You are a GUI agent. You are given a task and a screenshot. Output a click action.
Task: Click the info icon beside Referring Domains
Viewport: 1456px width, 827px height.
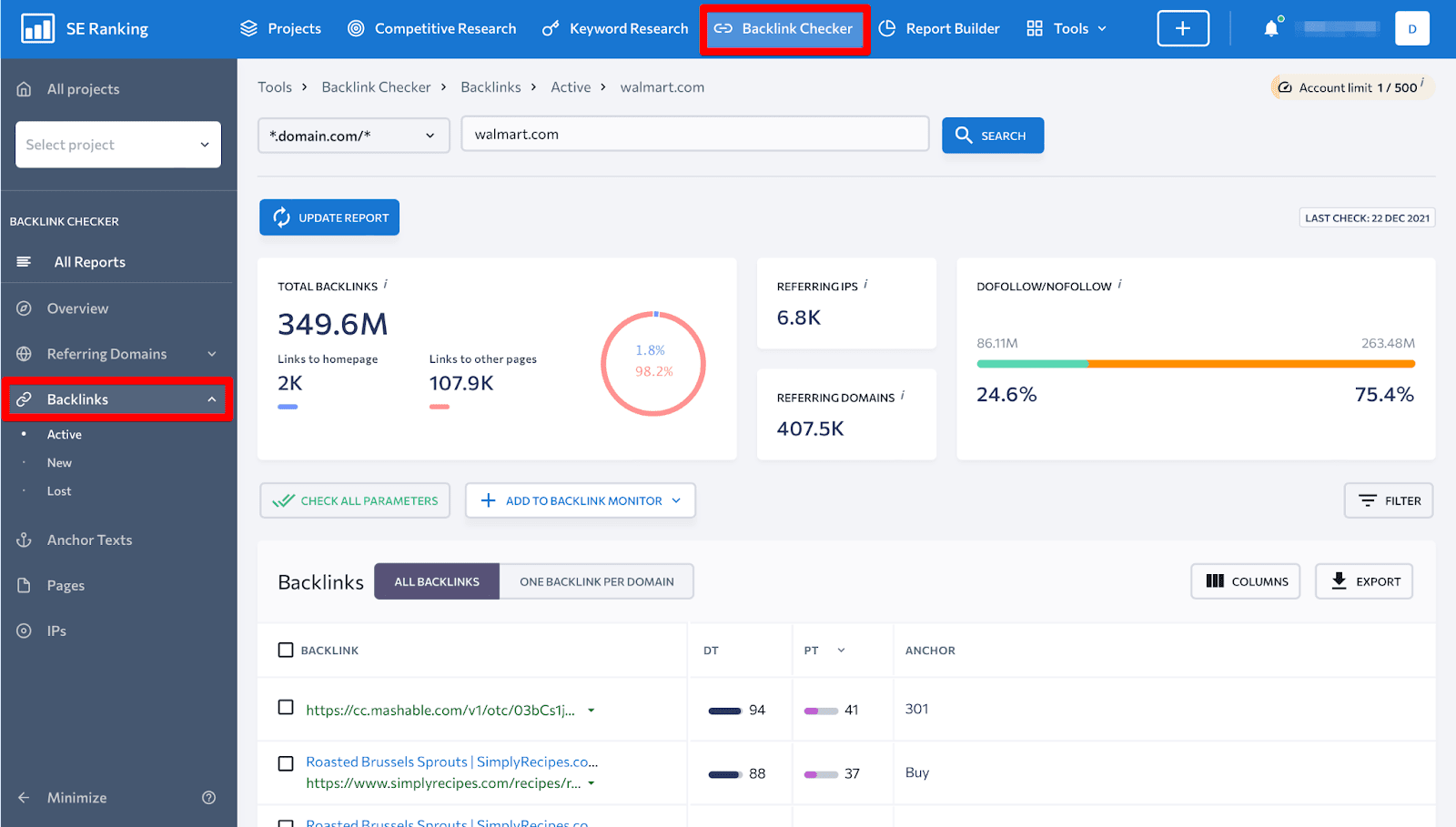tap(903, 395)
